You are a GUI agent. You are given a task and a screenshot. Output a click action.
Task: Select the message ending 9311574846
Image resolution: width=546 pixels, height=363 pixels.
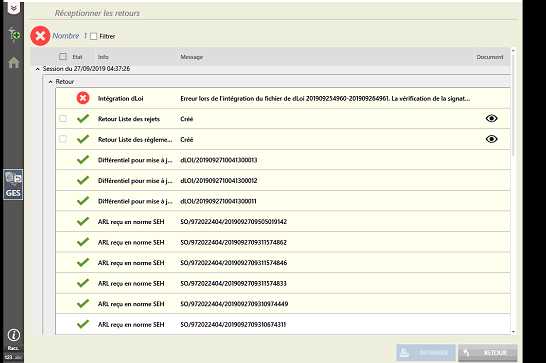pos(234,263)
